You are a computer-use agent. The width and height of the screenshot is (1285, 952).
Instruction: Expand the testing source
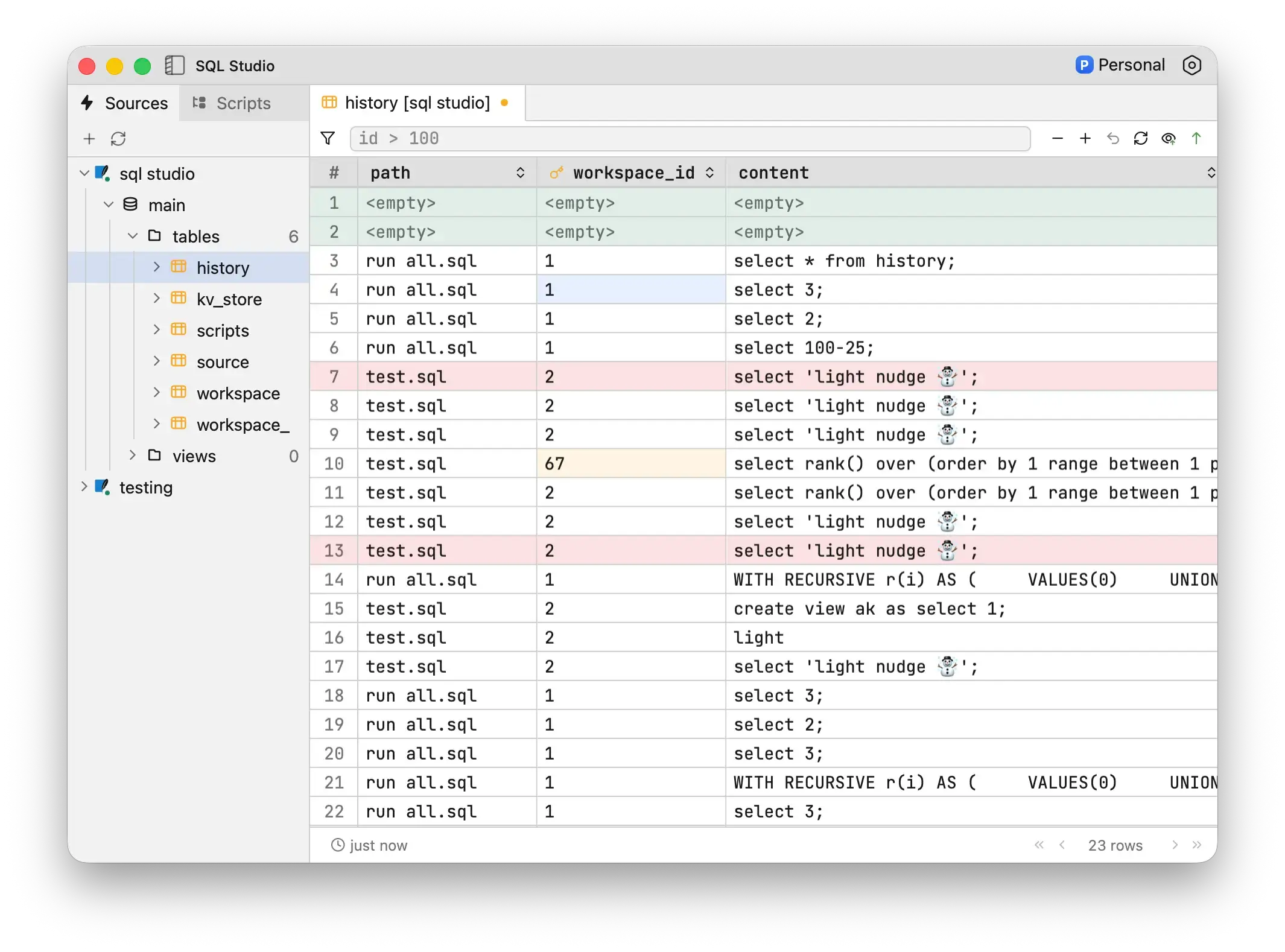[84, 487]
